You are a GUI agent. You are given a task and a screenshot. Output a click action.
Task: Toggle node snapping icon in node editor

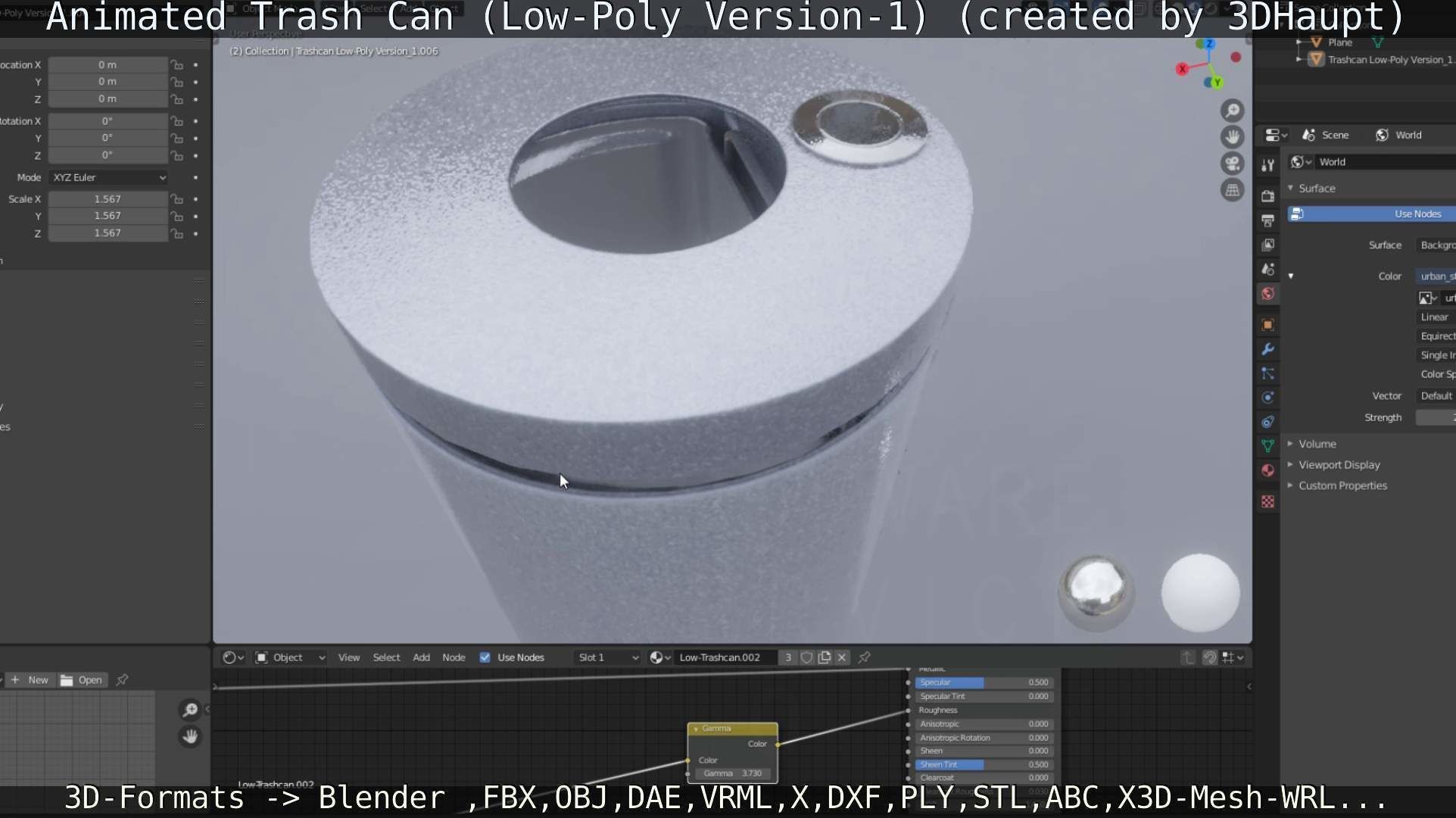pos(1210,657)
